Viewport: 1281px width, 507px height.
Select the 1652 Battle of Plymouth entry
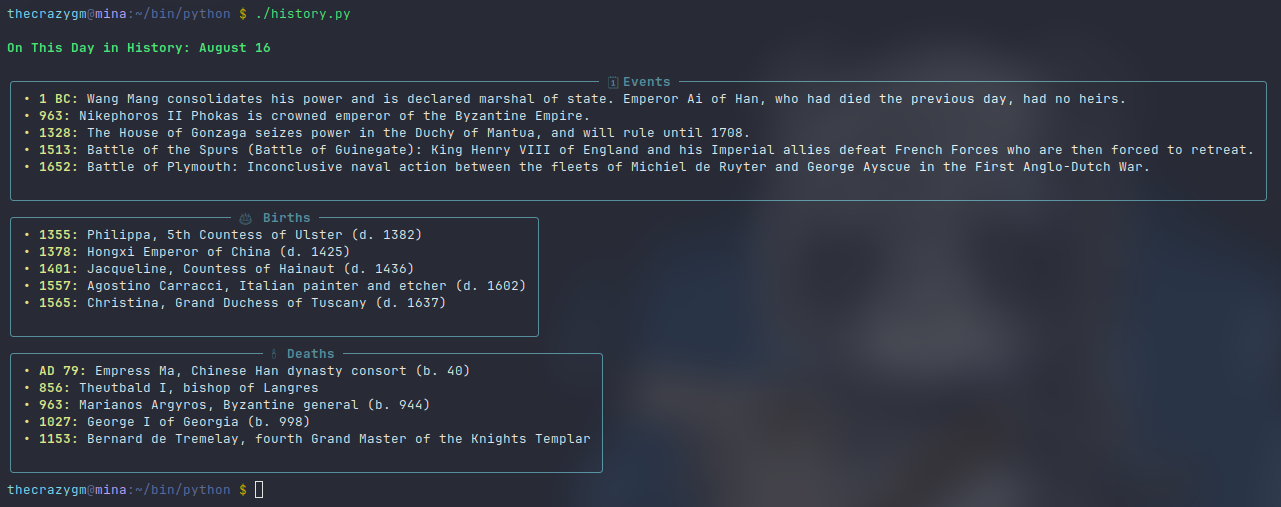pyautogui.click(x=587, y=167)
